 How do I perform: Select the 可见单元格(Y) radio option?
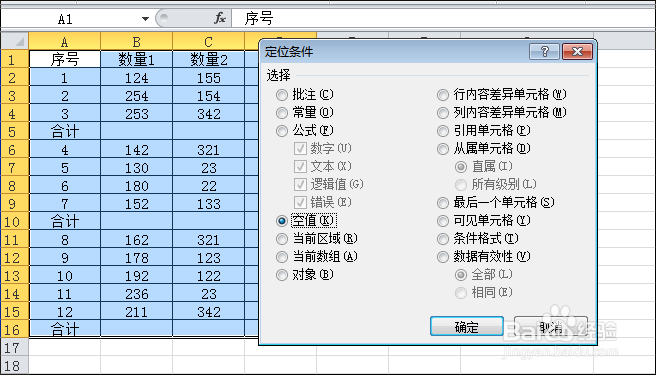pyautogui.click(x=484, y=221)
